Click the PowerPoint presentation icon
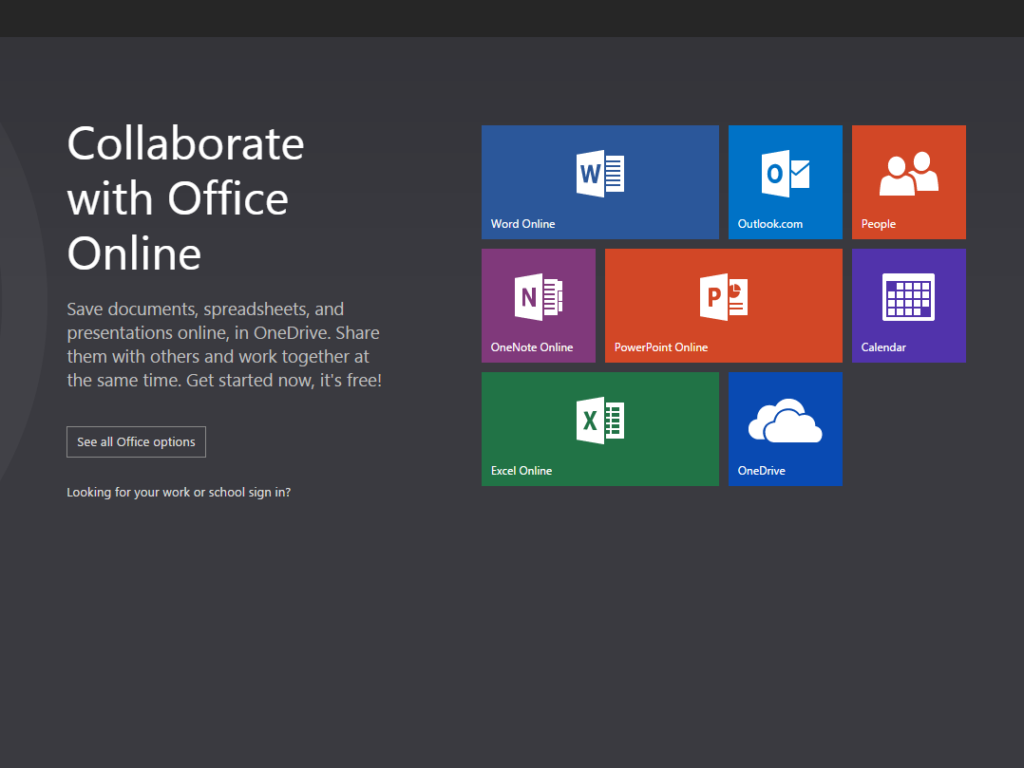Image resolution: width=1024 pixels, height=768 pixels. click(723, 297)
